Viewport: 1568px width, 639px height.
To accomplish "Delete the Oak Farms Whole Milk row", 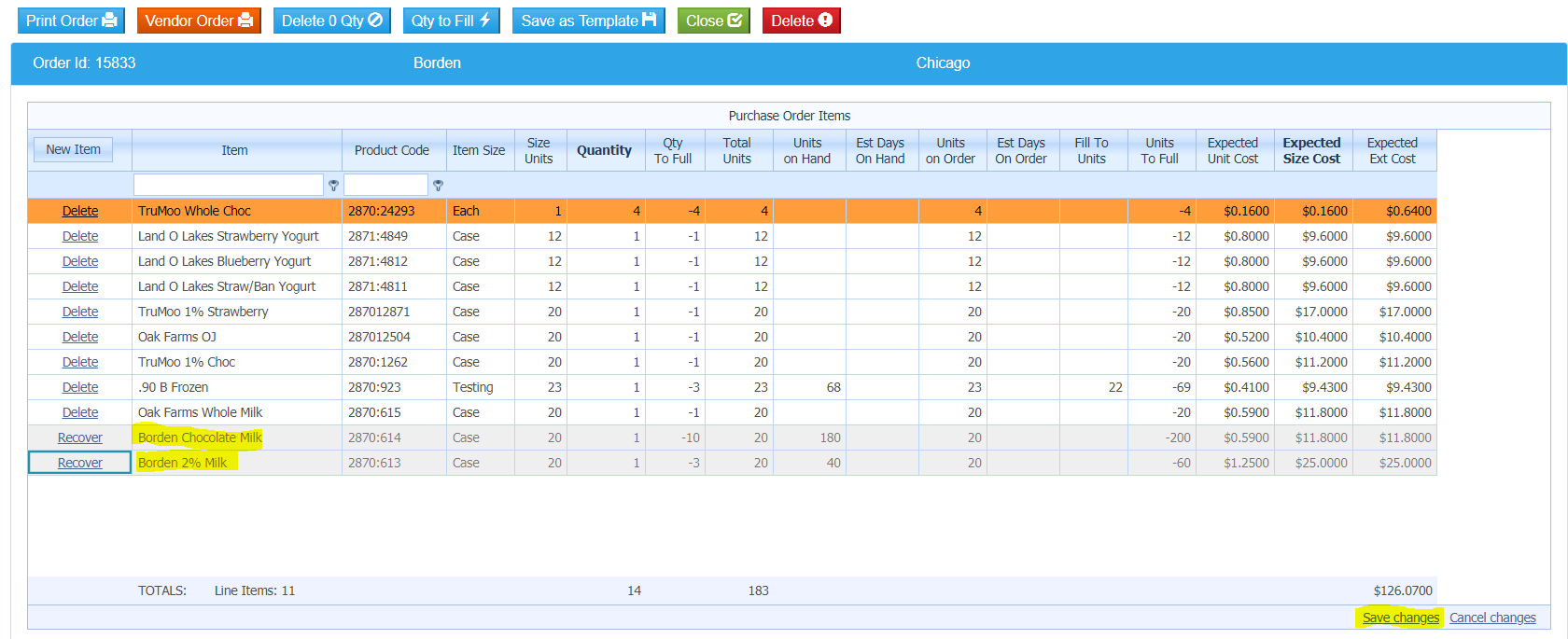I will [x=80, y=412].
